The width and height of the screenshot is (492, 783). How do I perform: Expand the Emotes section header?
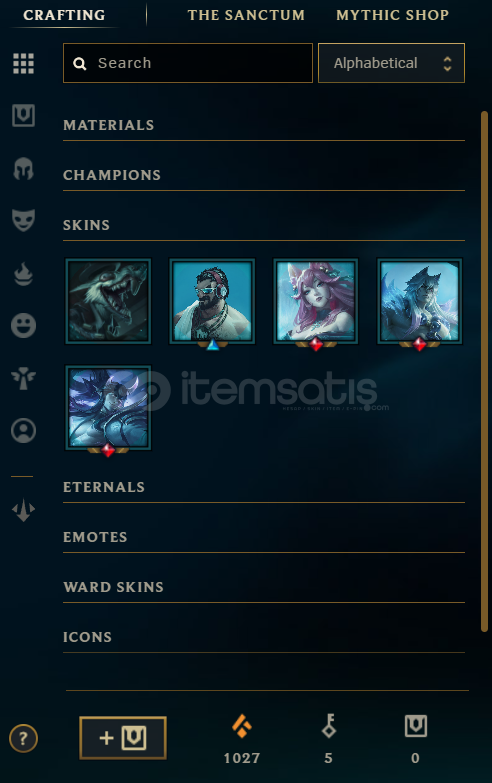coord(264,537)
